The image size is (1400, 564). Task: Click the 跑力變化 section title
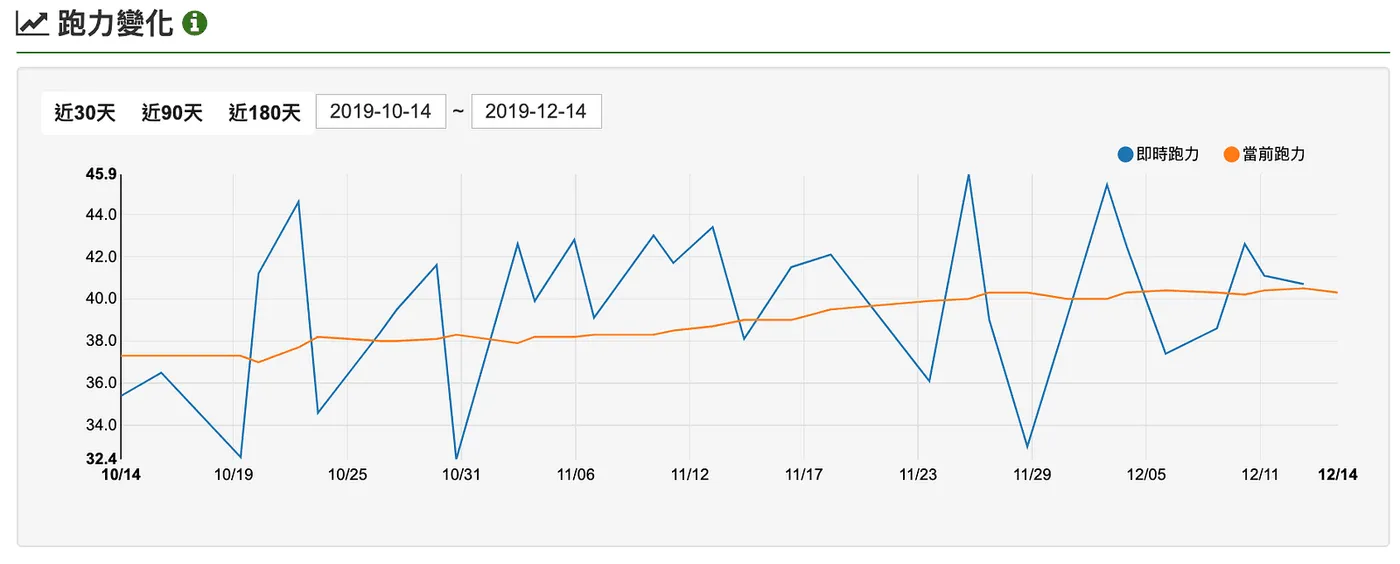(x=115, y=24)
